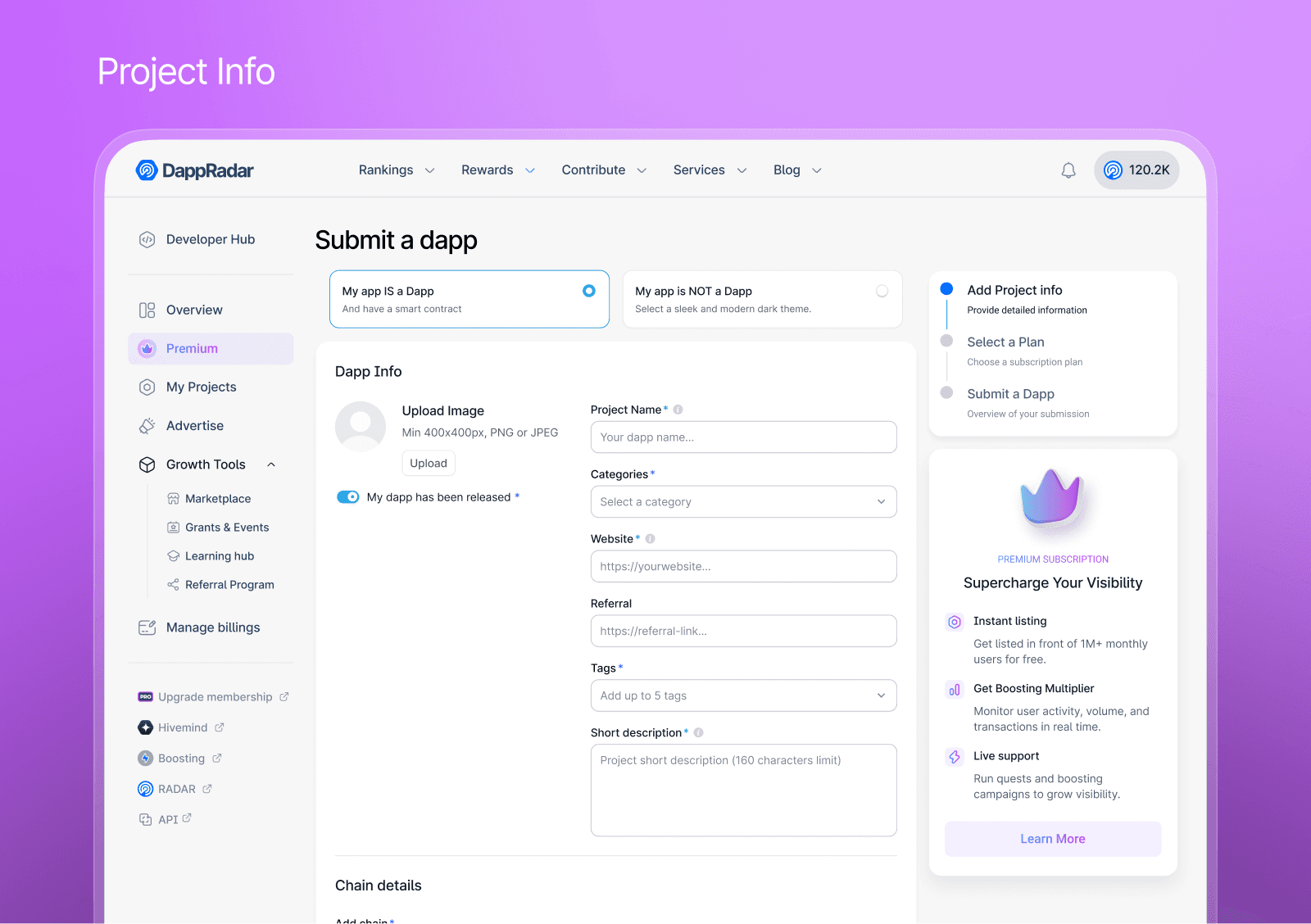This screenshot has height=924, width=1311.
Task: Open the Contribute menu
Action: [x=605, y=170]
